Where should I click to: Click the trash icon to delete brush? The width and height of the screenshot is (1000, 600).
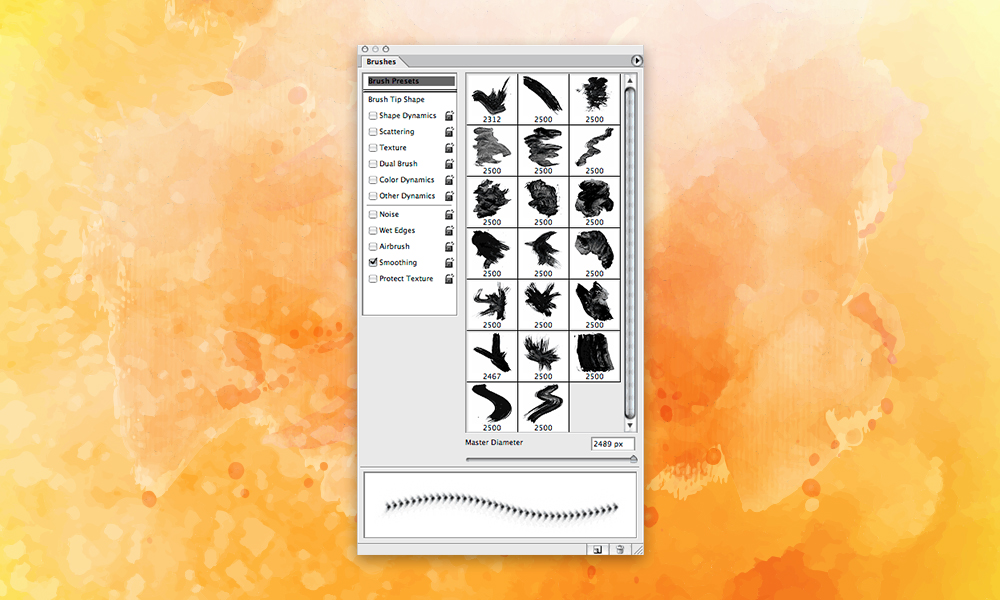point(618,549)
